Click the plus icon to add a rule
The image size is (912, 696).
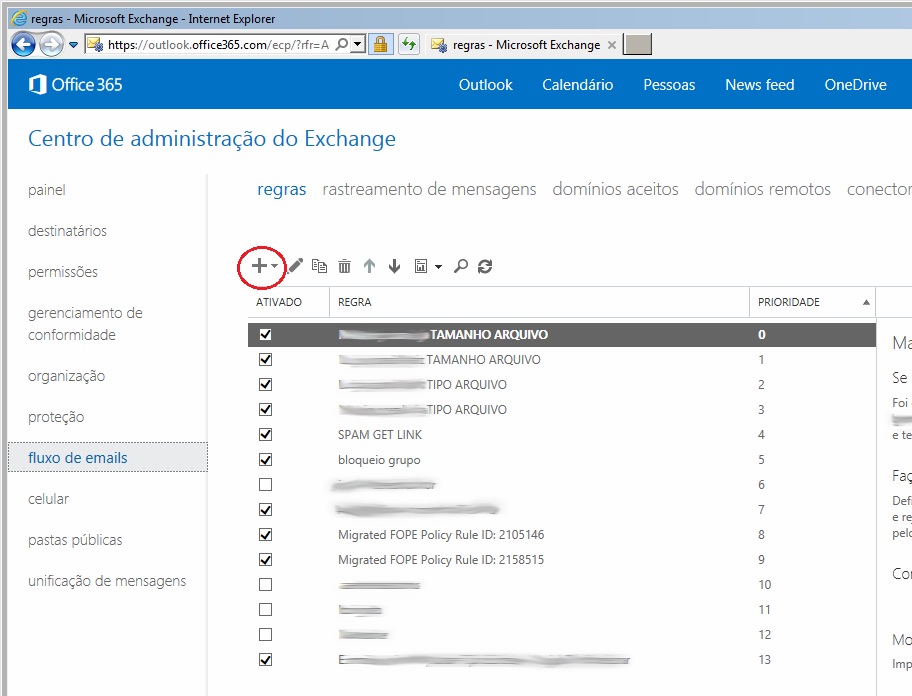click(x=259, y=266)
